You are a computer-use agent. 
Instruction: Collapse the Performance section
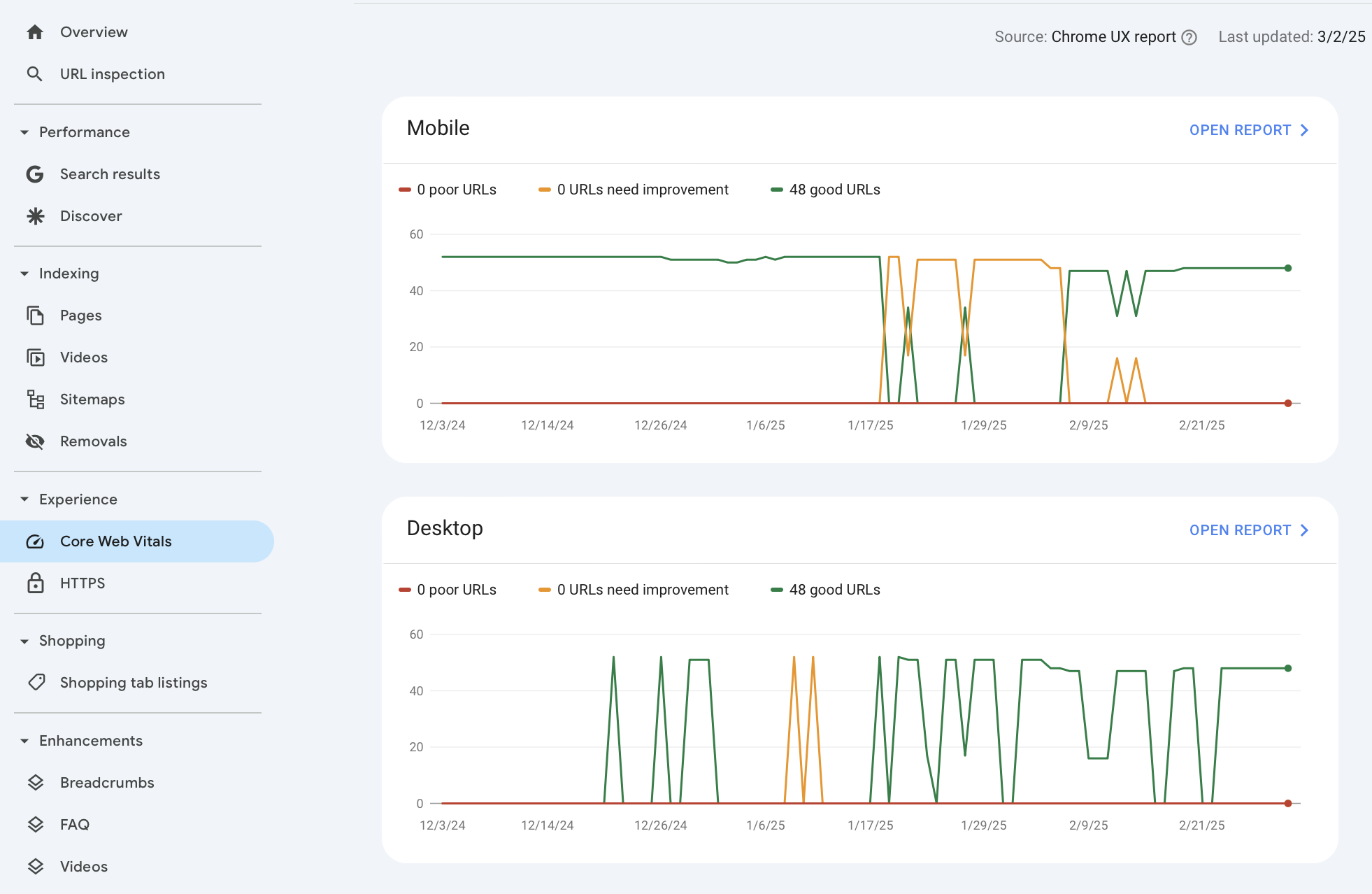pyautogui.click(x=23, y=132)
